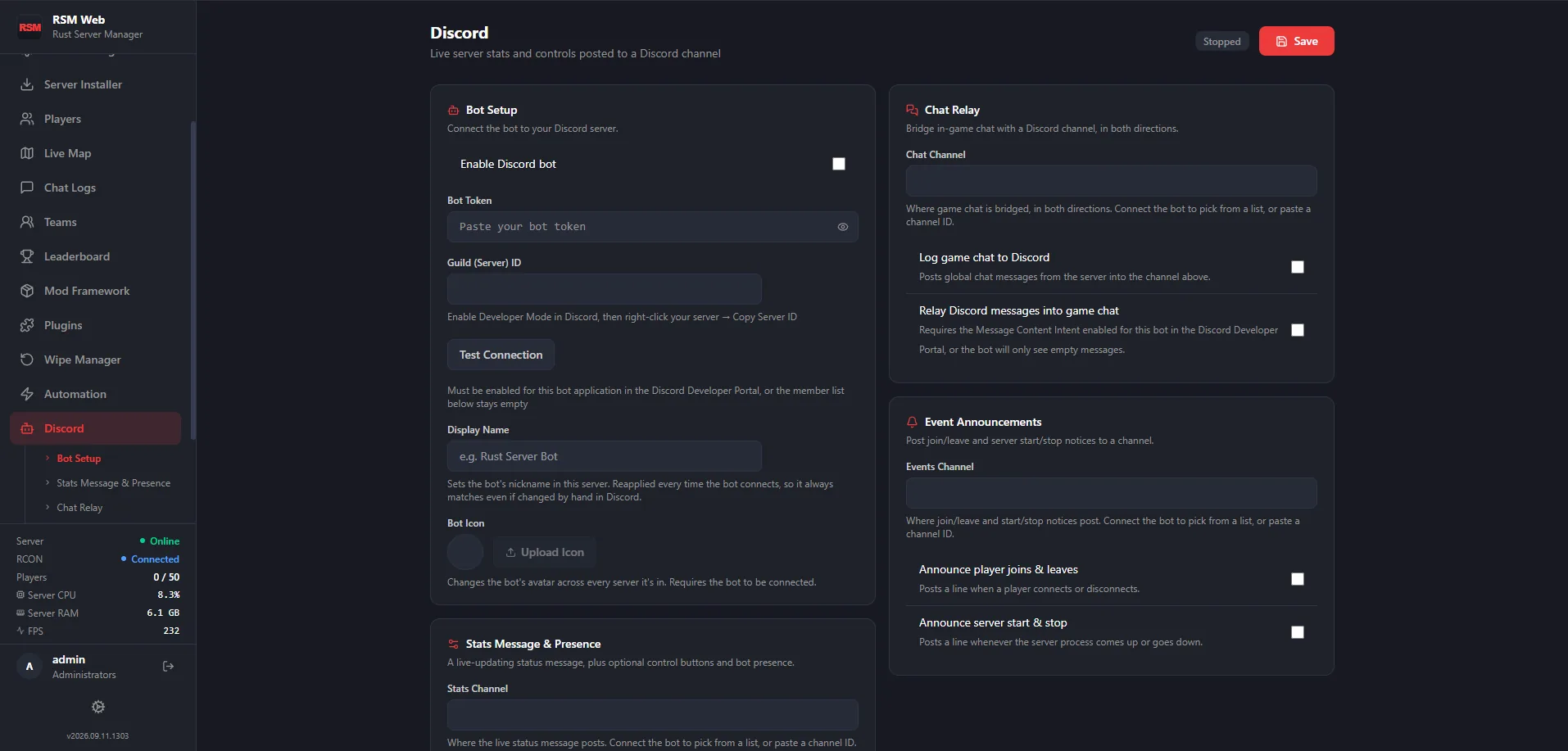Click the Players people icon in sidebar

click(27, 119)
